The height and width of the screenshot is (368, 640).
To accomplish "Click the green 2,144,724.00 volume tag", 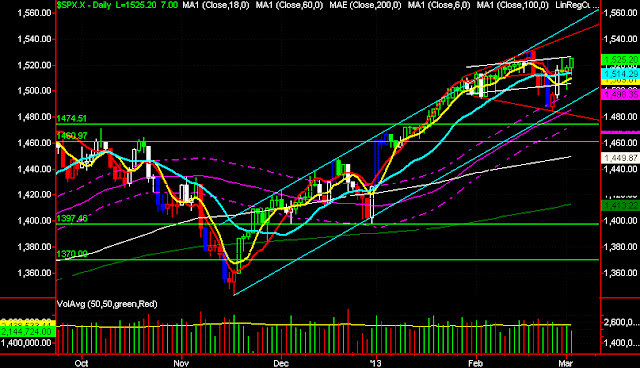I will point(27,332).
